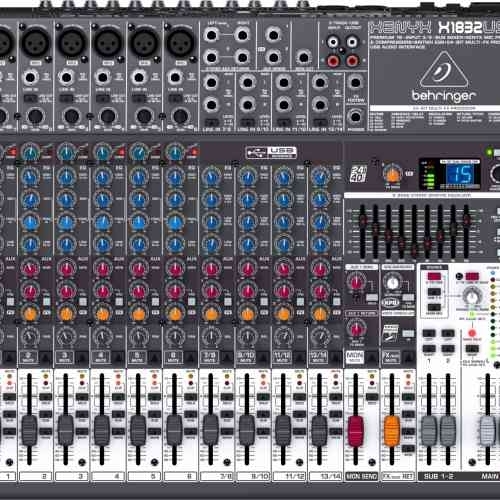Toggle the channel 2 Low Cut switch
This screenshot has width=500, height=500.
(x=30, y=98)
